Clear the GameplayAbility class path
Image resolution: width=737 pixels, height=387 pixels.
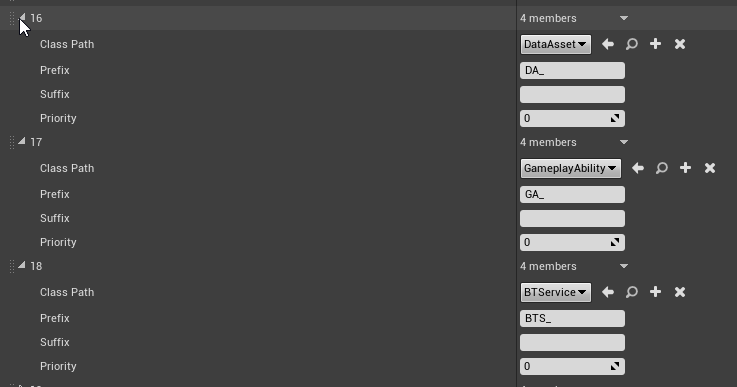710,168
